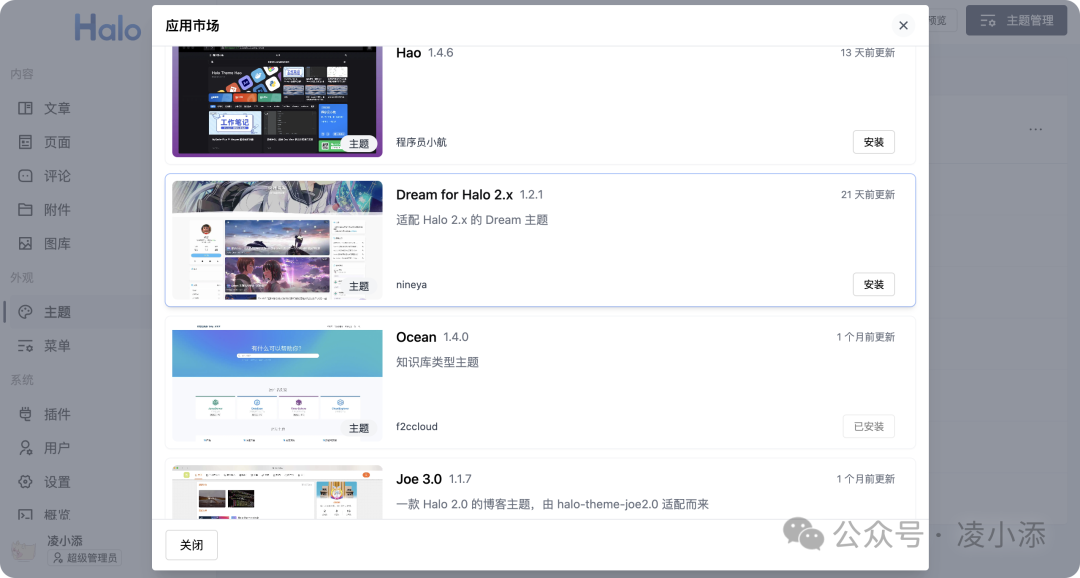Click the 已安装 button for Ocean
Screen dimensions: 1080x578
[869, 426]
